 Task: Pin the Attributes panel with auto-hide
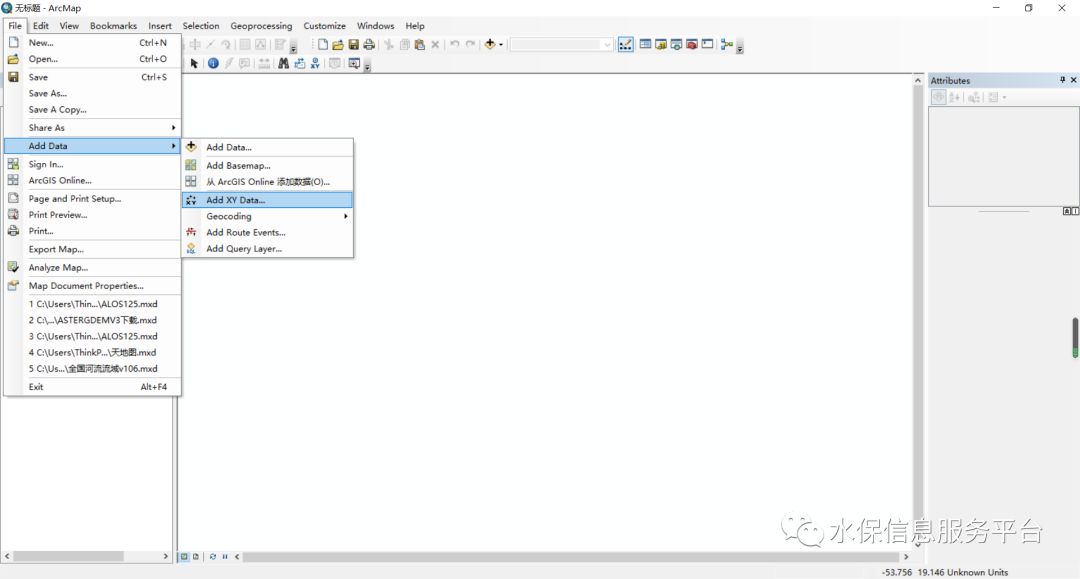point(1062,80)
